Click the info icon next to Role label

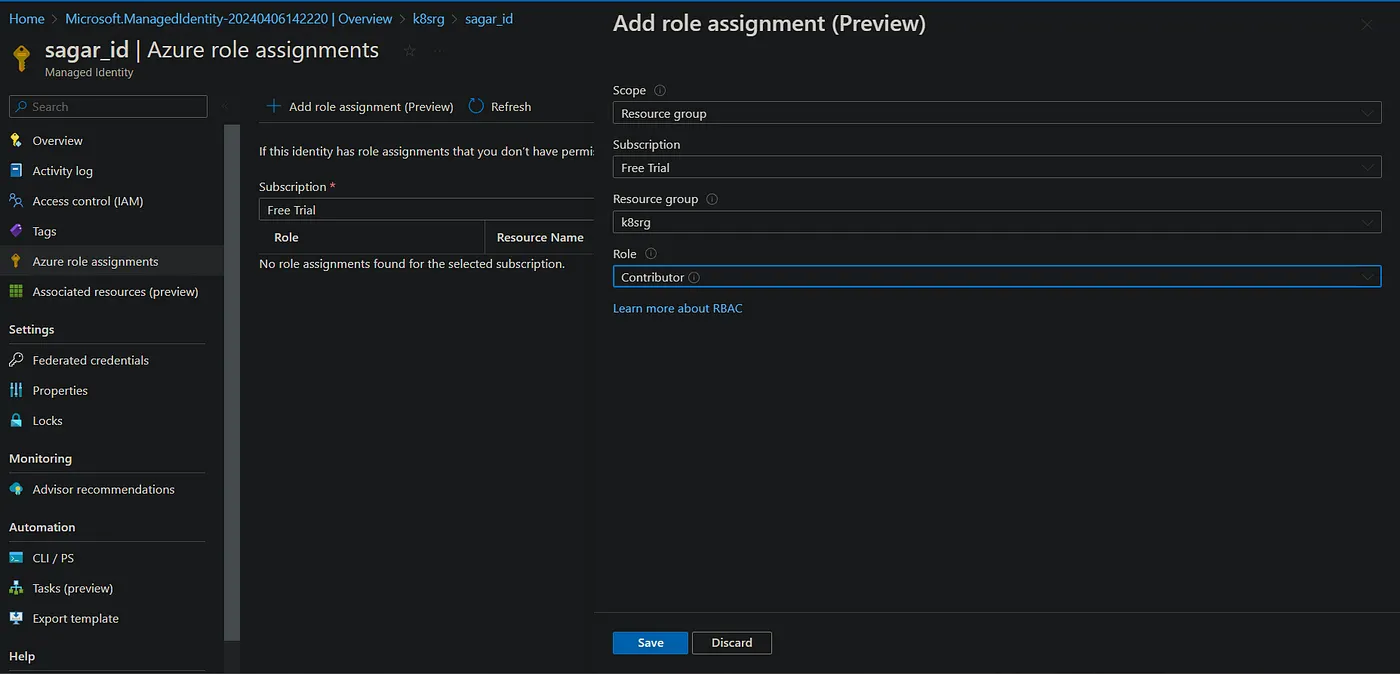click(x=651, y=254)
